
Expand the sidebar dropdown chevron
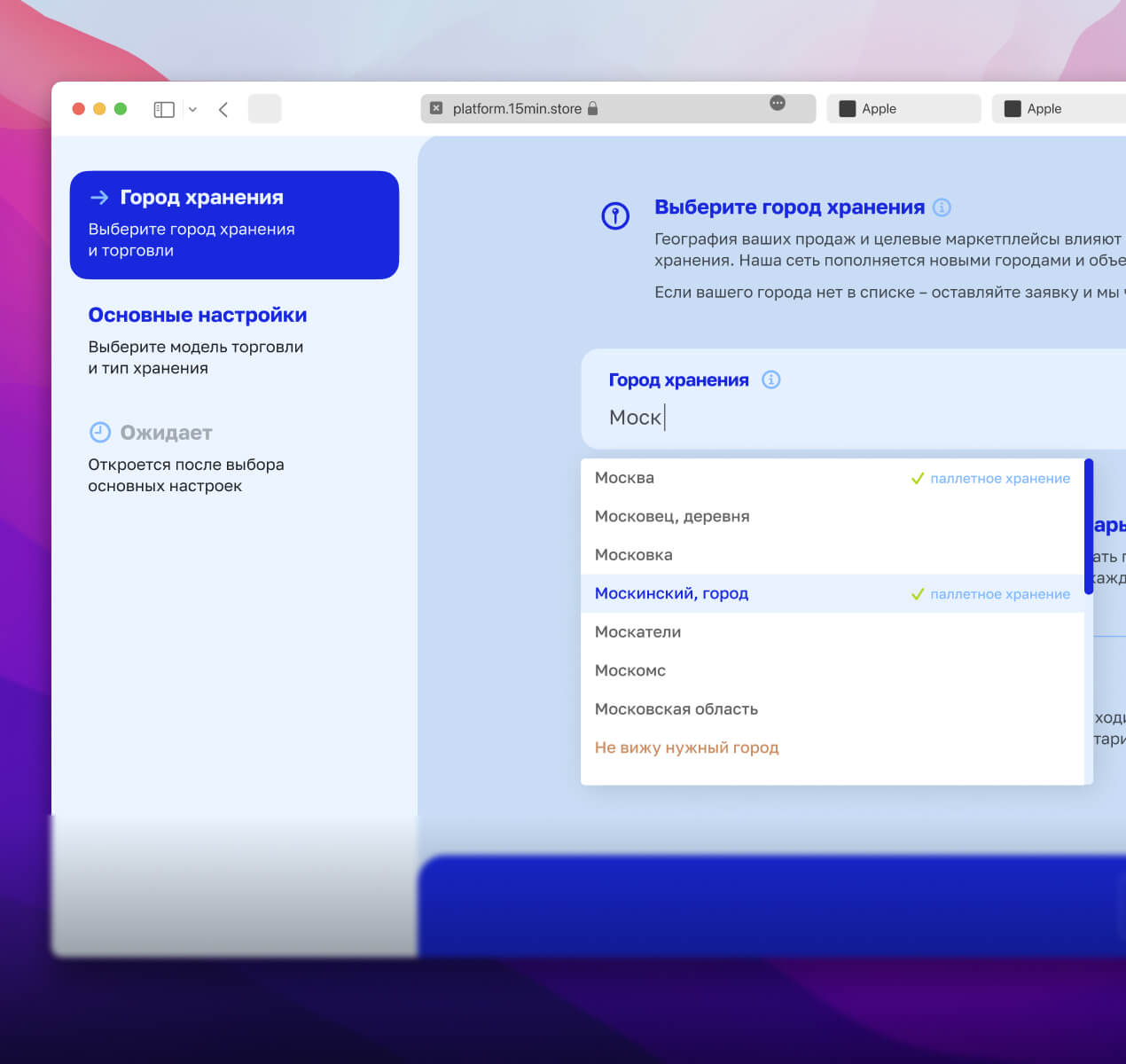pyautogui.click(x=192, y=109)
